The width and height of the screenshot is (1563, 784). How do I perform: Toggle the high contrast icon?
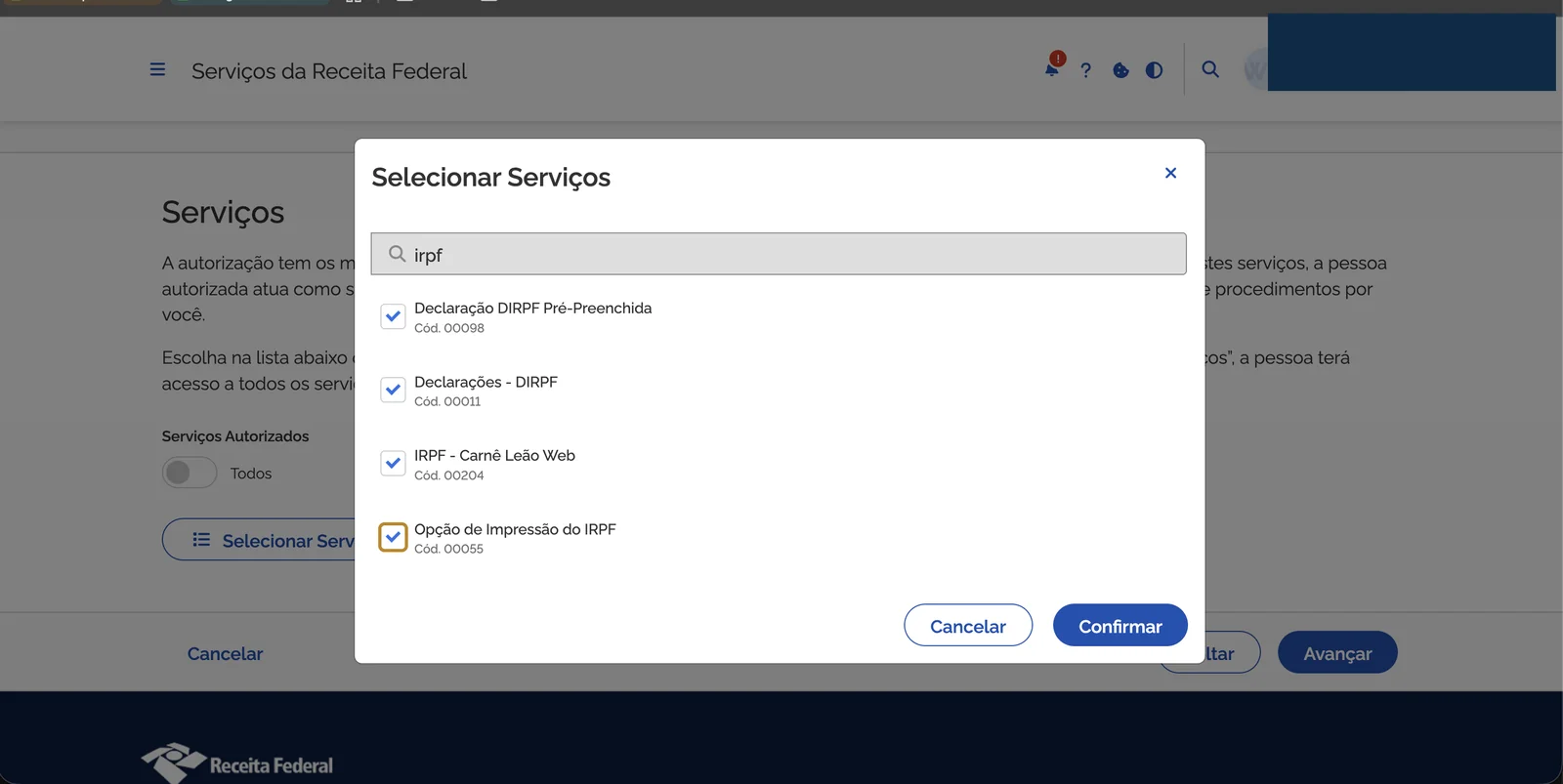[1154, 70]
